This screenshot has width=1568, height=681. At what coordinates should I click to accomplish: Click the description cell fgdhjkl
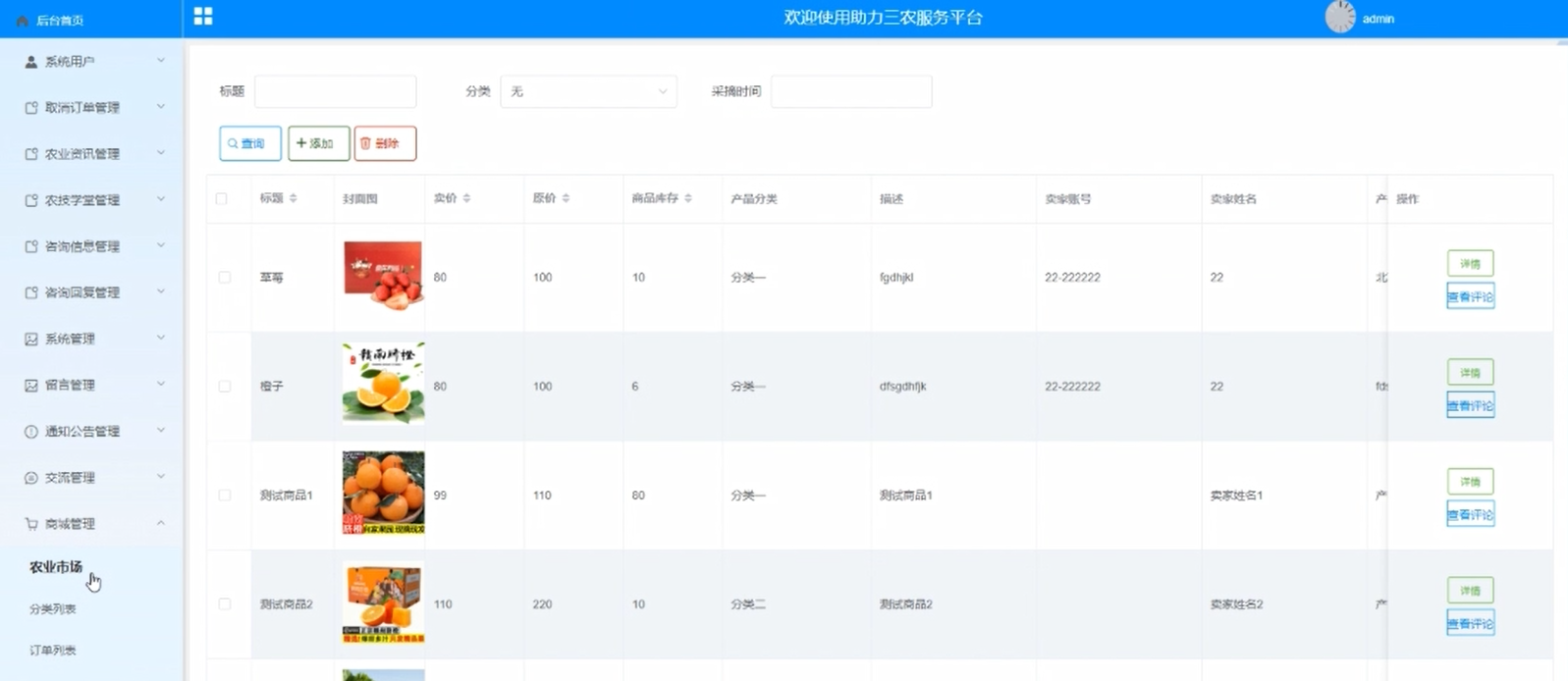[x=896, y=278]
